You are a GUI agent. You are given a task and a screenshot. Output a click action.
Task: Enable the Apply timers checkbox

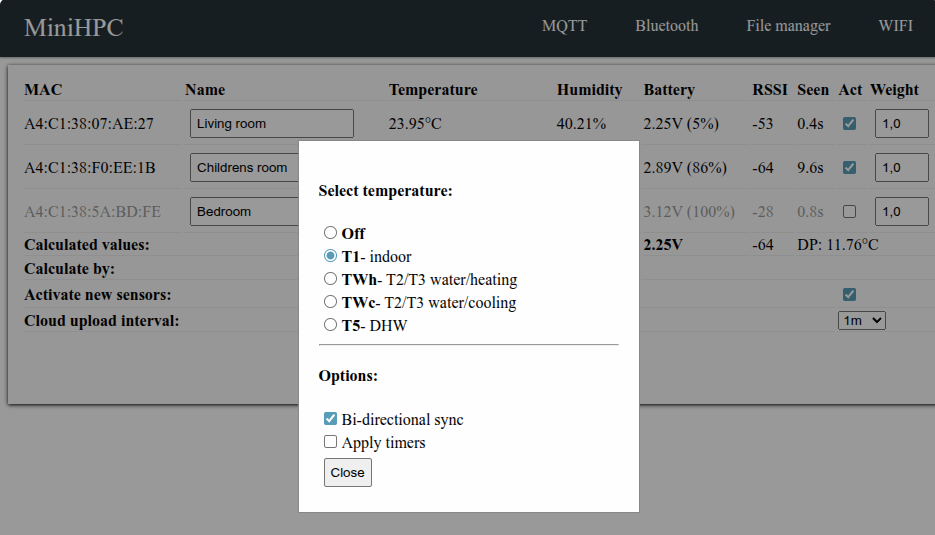coord(331,442)
